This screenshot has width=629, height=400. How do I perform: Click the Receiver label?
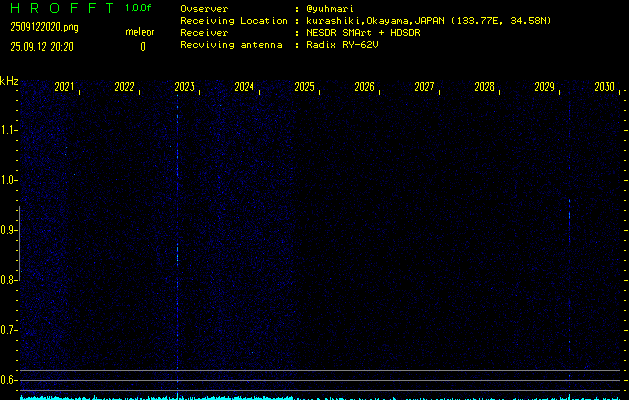coord(204,33)
